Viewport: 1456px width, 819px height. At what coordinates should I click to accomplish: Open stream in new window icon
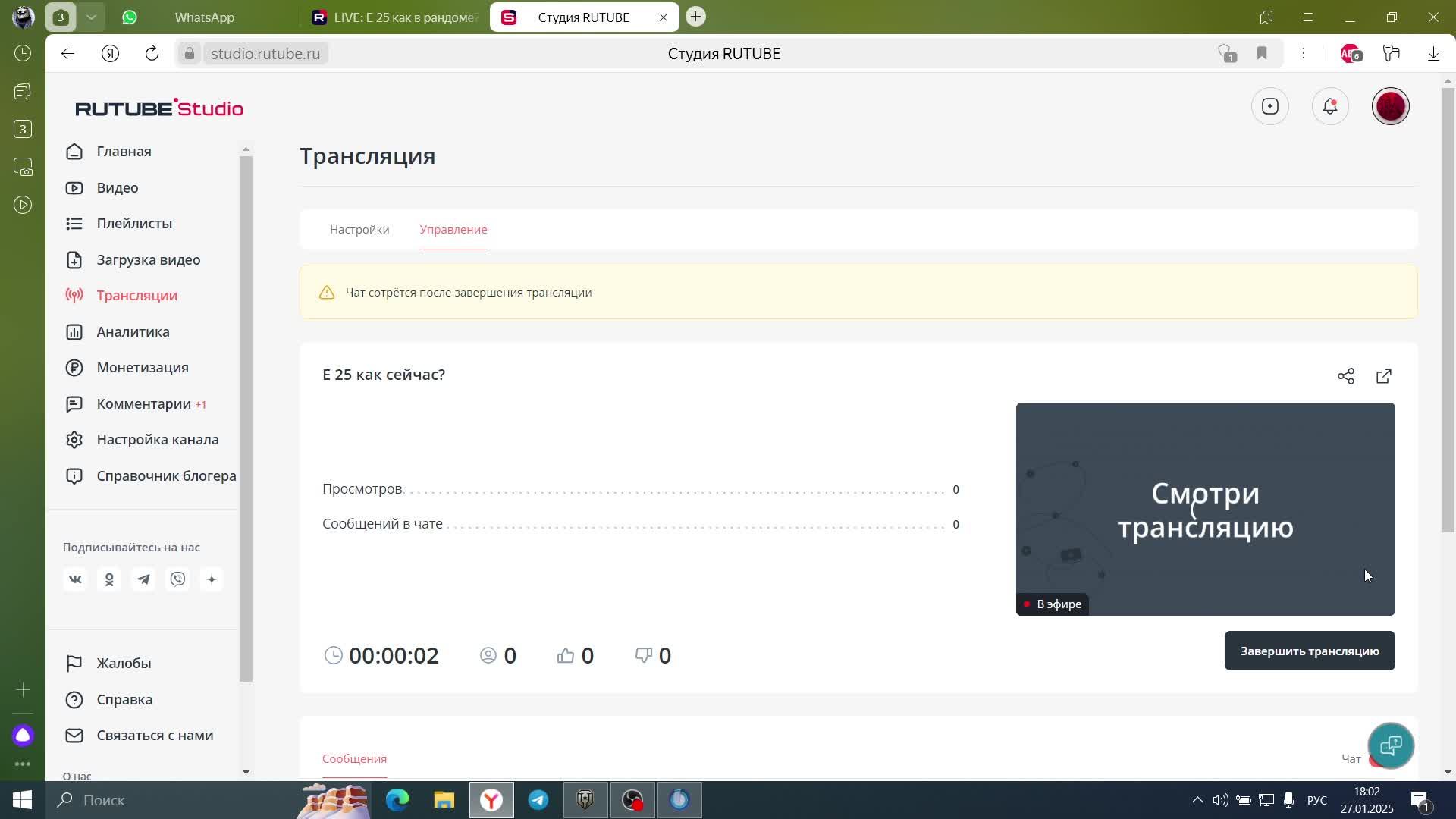(1384, 376)
